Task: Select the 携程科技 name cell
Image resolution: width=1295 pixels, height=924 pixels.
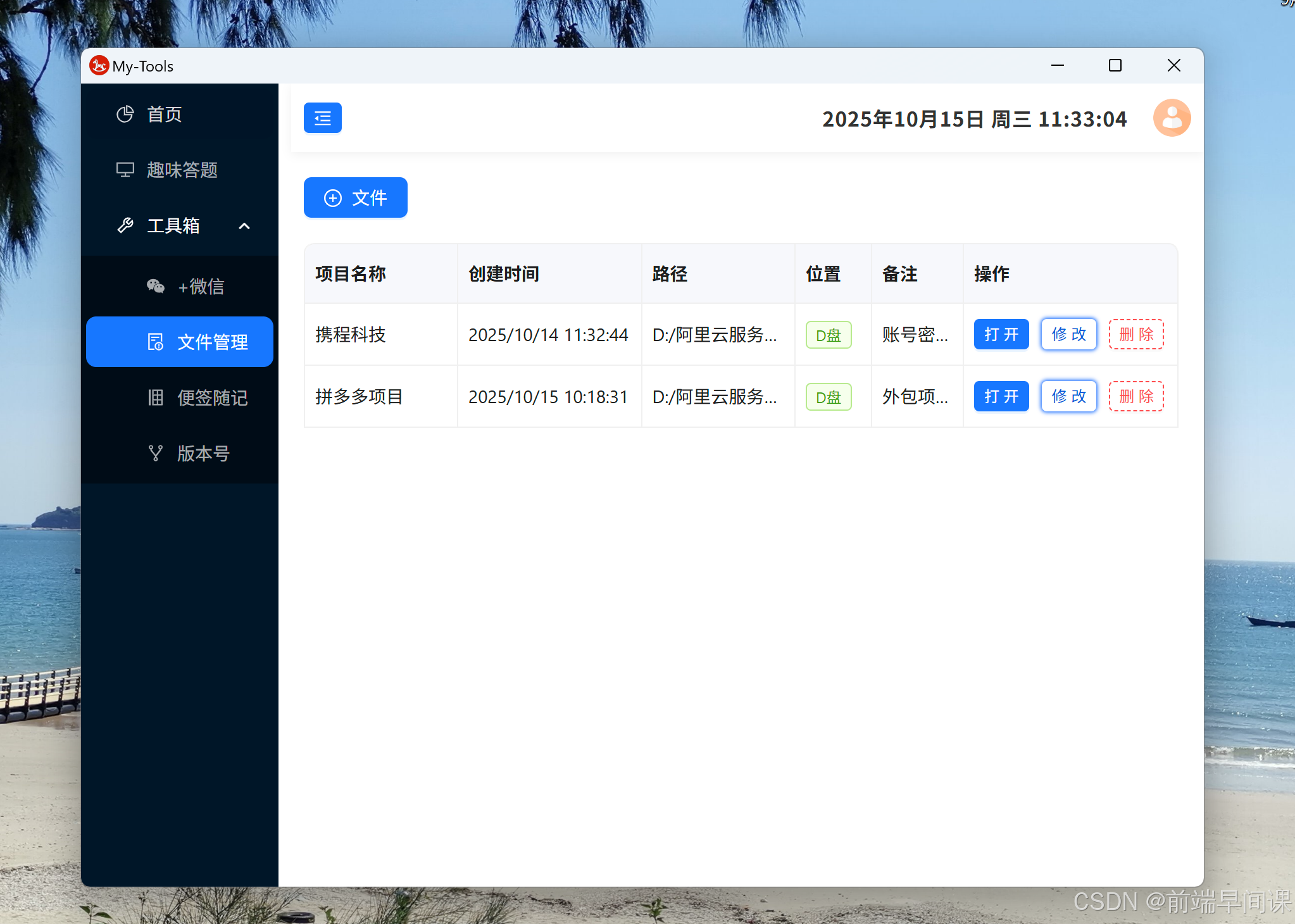Action: pos(381,335)
